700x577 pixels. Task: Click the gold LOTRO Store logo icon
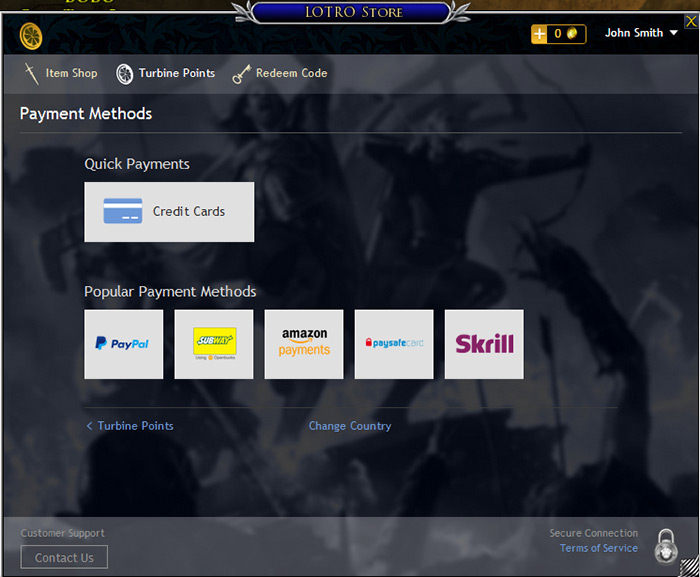click(x=31, y=36)
